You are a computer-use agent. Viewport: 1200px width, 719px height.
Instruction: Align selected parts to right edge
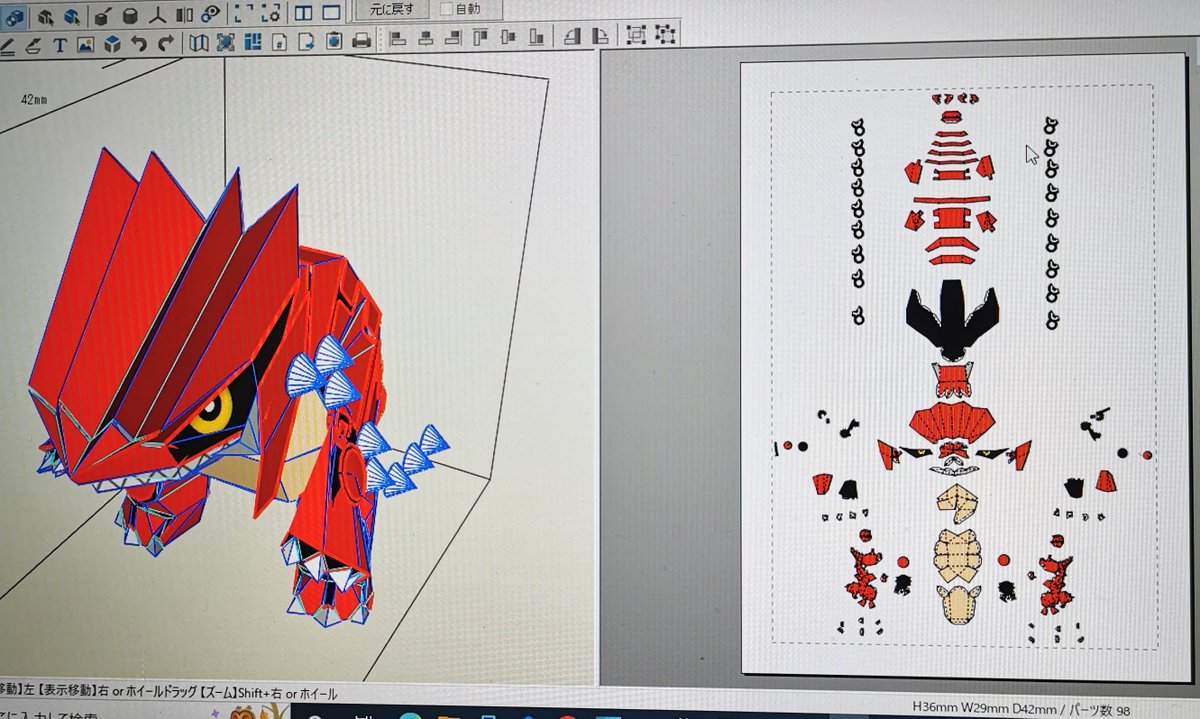454,38
